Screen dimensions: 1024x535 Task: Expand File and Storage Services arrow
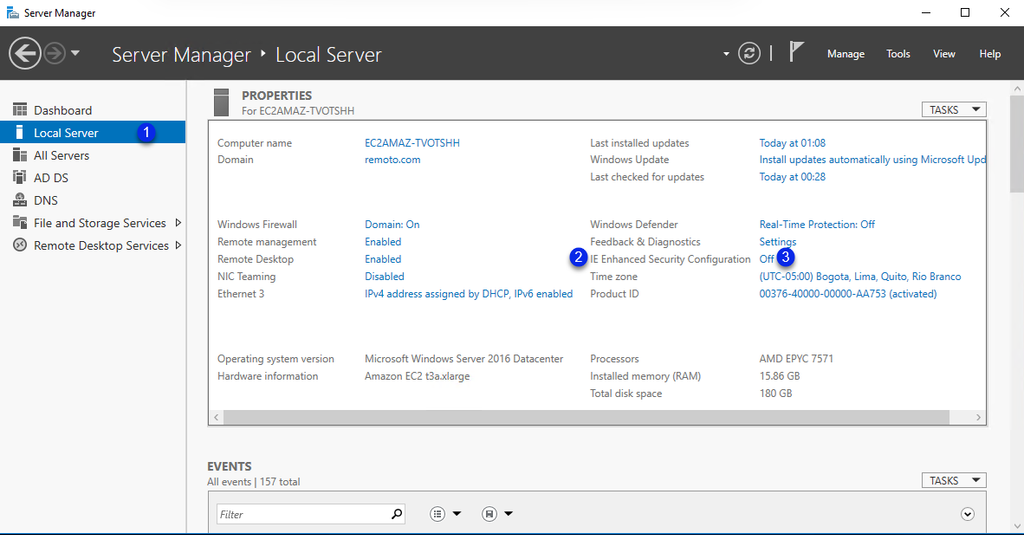pos(178,223)
